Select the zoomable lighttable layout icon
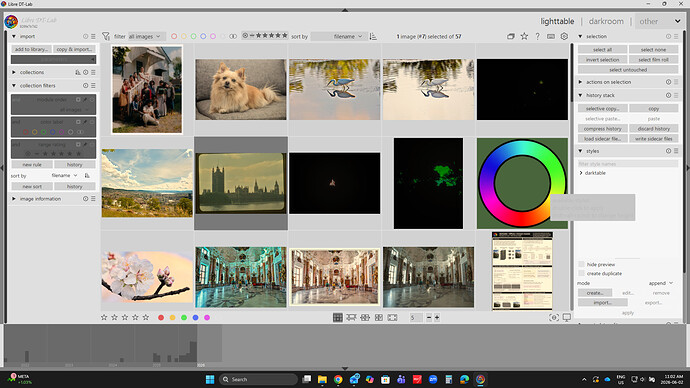The width and height of the screenshot is (690, 388). (x=351, y=317)
